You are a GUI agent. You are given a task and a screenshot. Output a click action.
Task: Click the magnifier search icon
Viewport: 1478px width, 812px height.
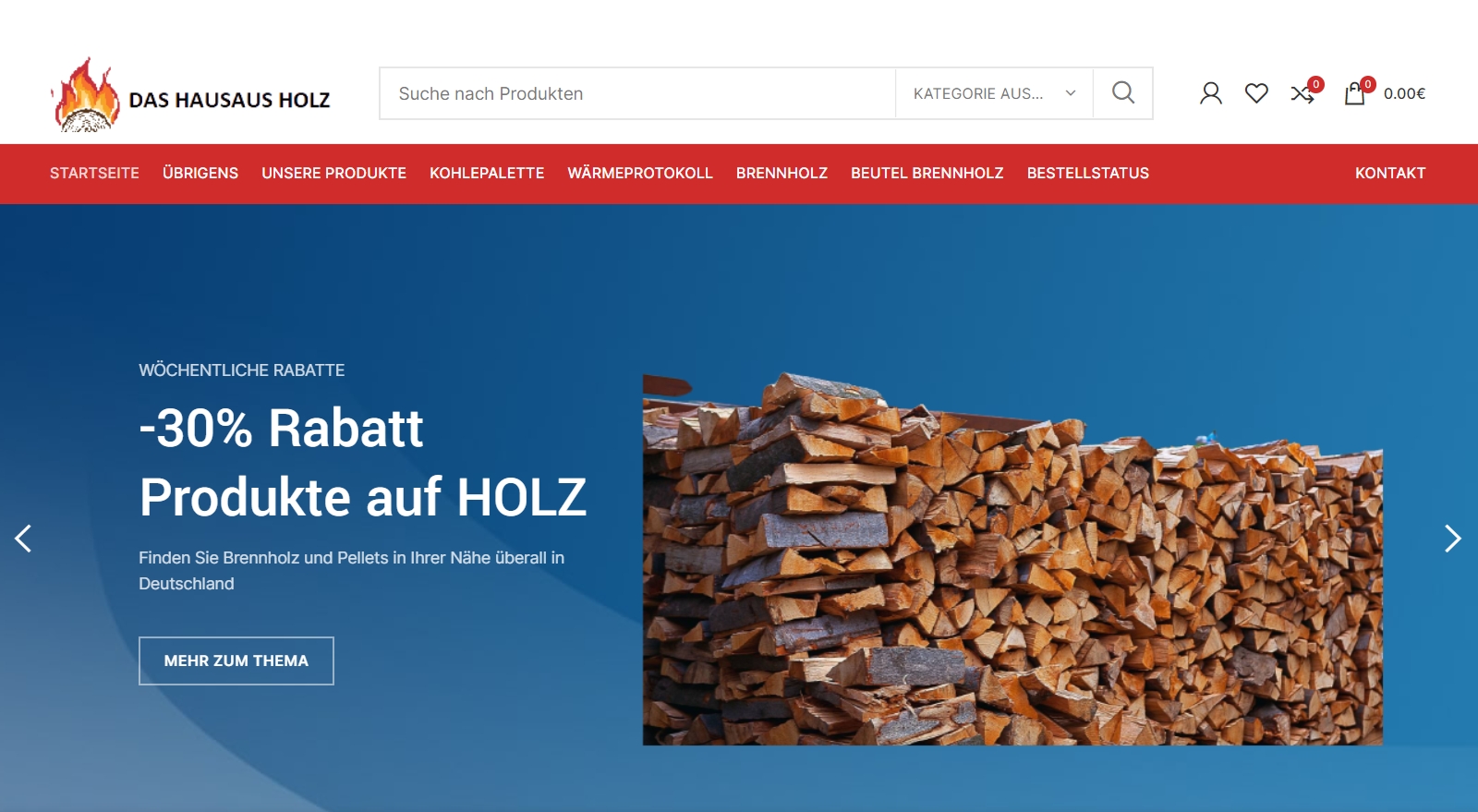coord(1123,93)
